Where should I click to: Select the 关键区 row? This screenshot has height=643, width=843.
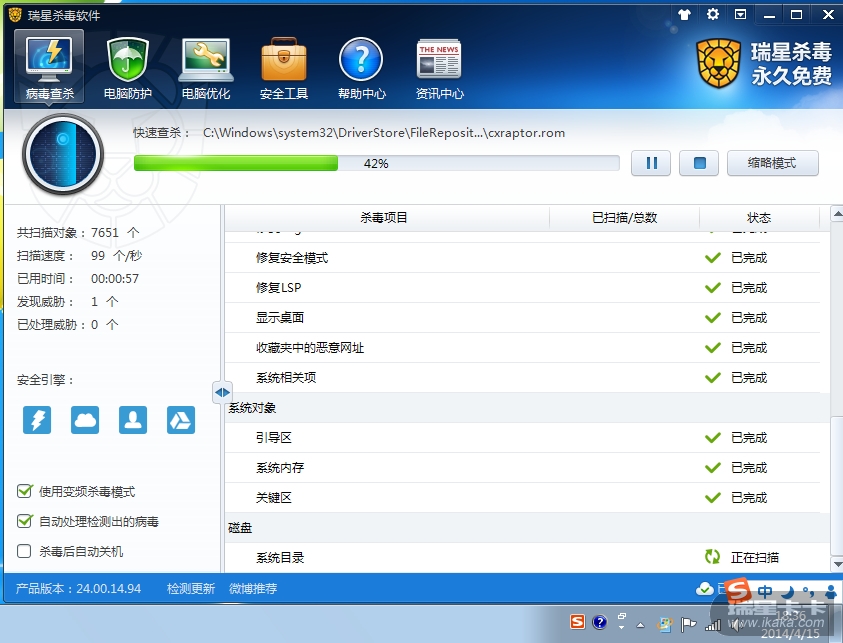[x=522, y=498]
